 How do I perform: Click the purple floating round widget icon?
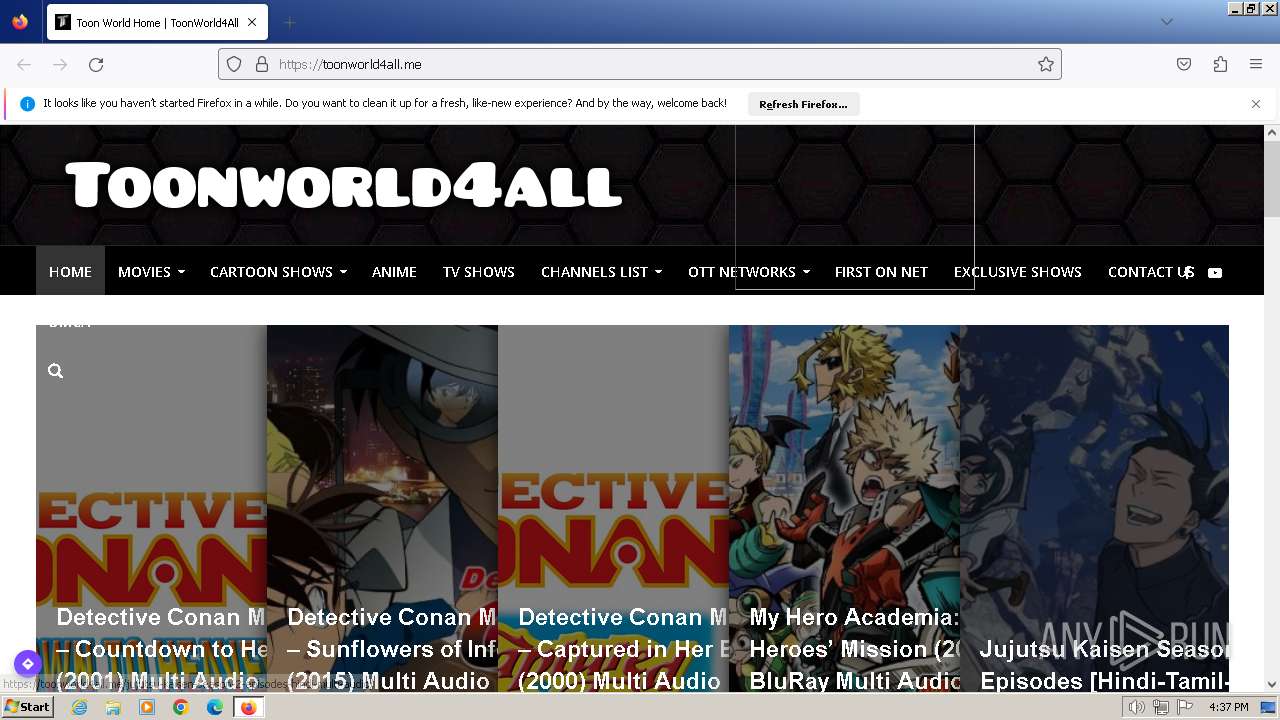click(x=27, y=663)
